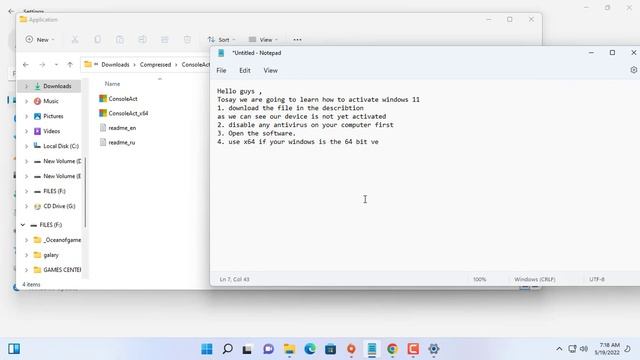Open the clock and date panel
Screen dimensions: 640x360
pos(607,349)
